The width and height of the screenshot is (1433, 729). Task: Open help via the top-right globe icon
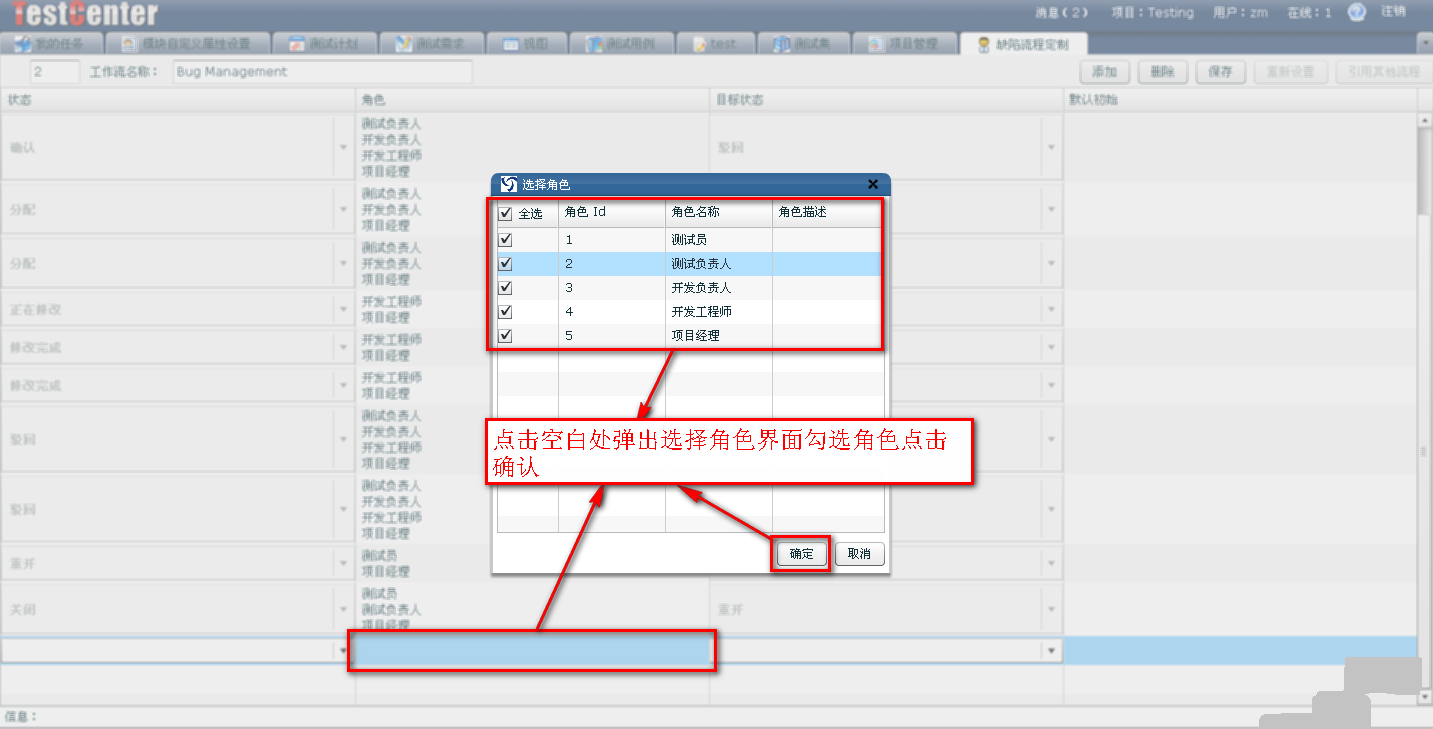tap(1357, 12)
